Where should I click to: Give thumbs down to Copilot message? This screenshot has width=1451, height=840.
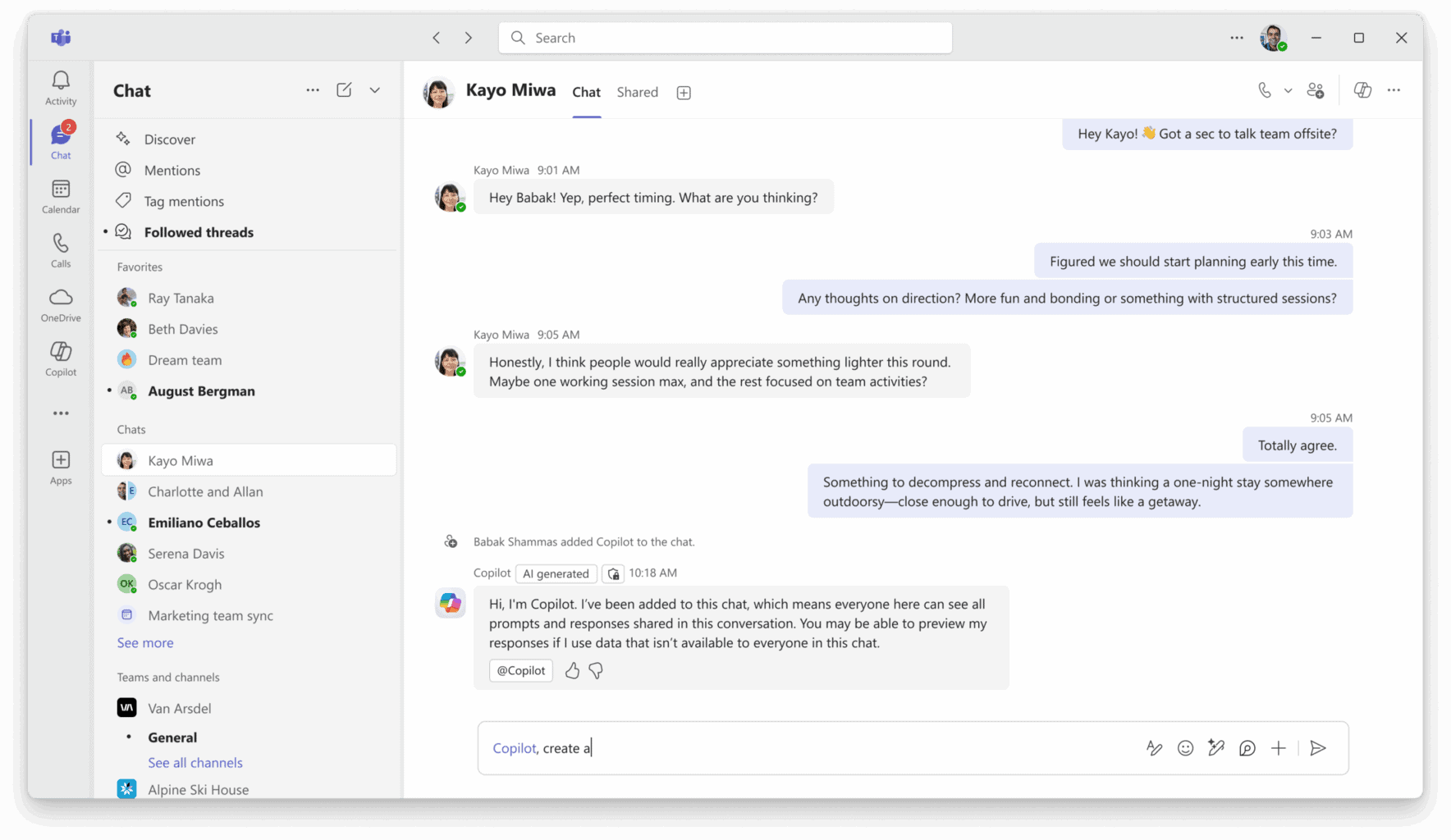(x=596, y=671)
